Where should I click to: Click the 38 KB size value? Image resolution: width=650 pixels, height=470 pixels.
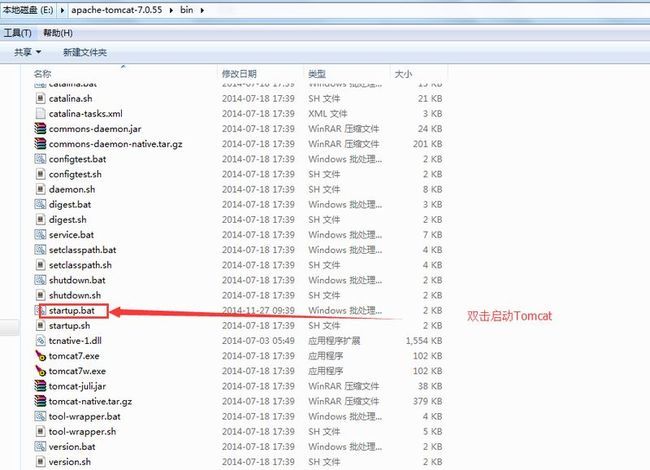click(430, 386)
